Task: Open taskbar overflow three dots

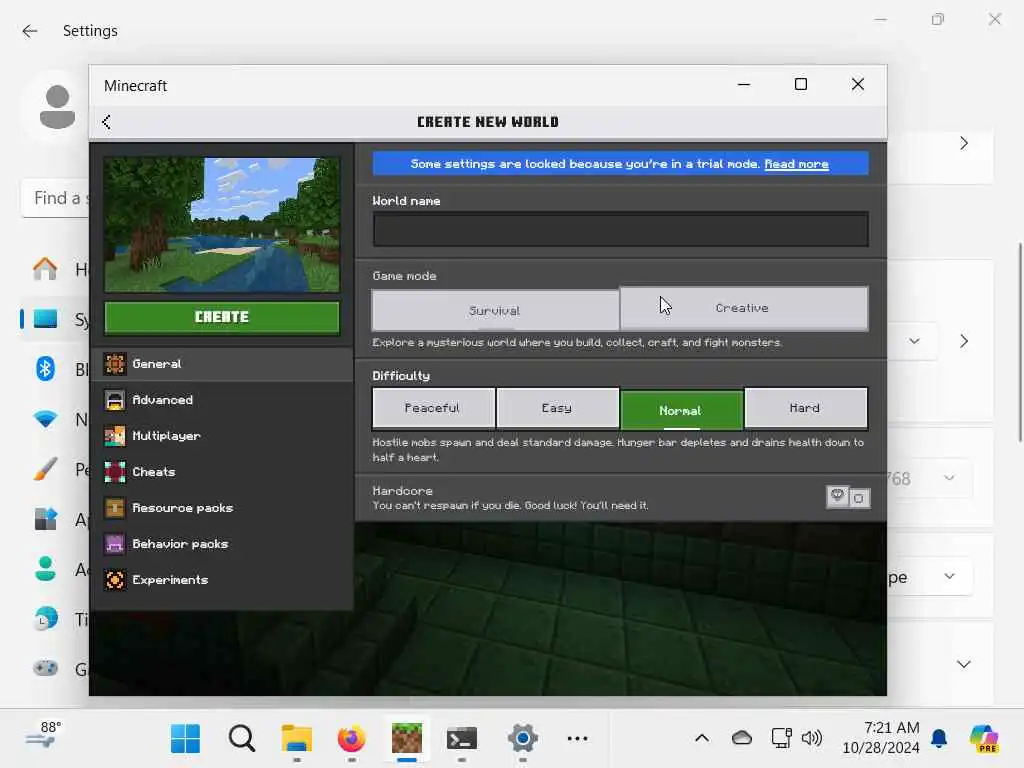Action: click(x=577, y=739)
